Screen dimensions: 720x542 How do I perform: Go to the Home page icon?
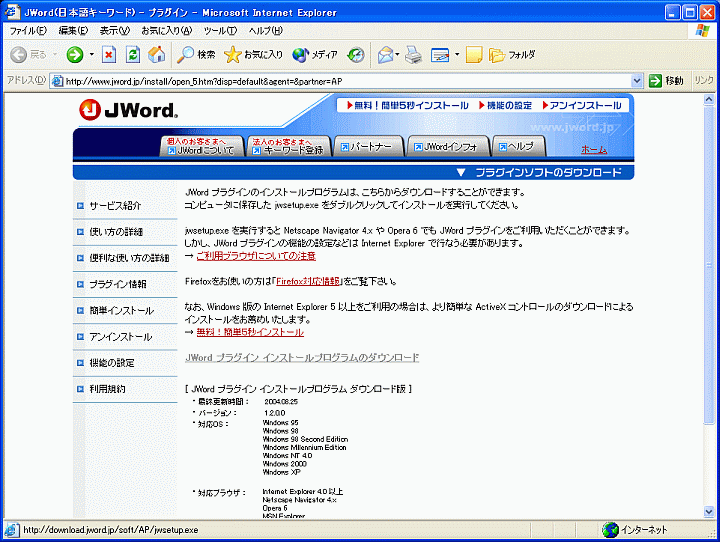(x=155, y=55)
